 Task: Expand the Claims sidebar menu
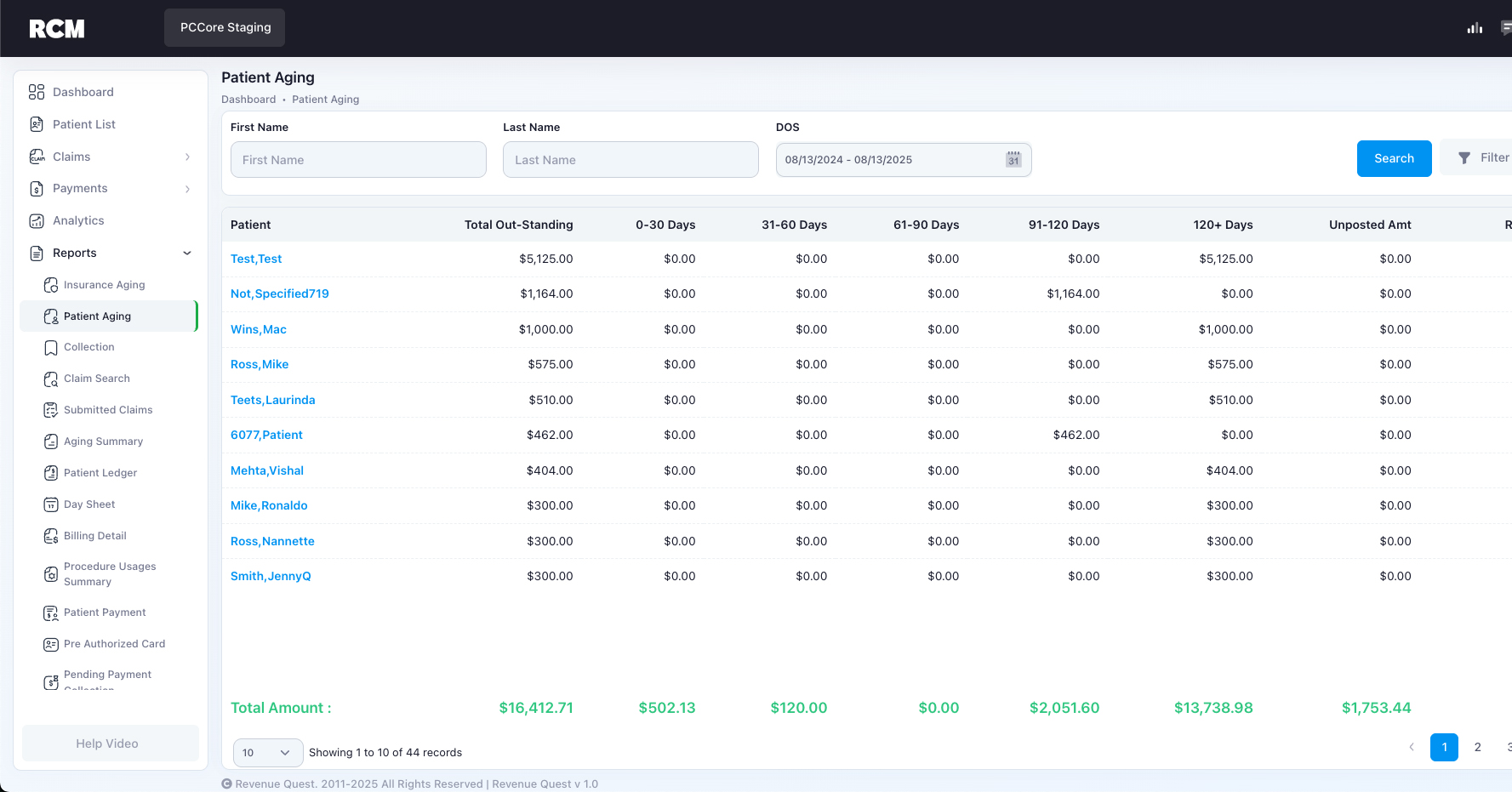tap(186, 157)
